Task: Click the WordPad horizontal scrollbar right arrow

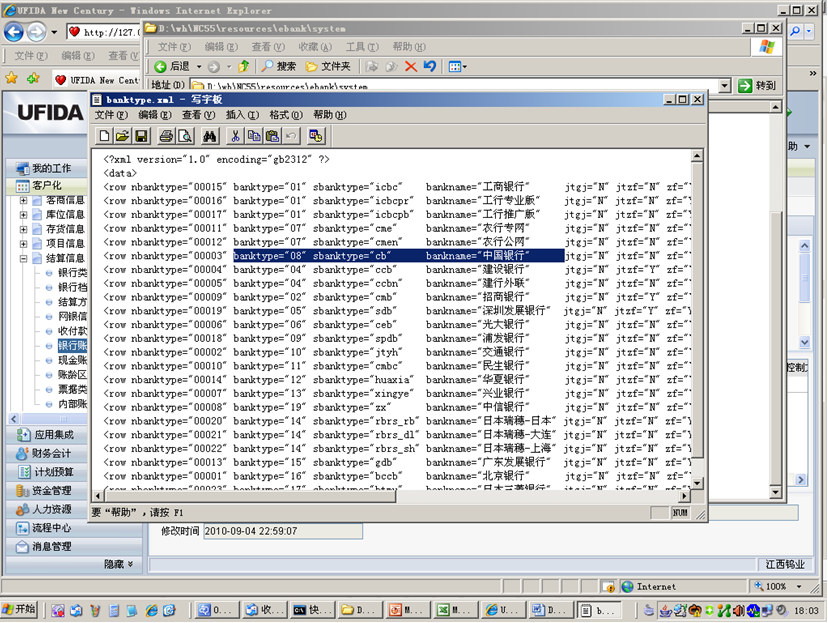Action: pyautogui.click(x=684, y=496)
